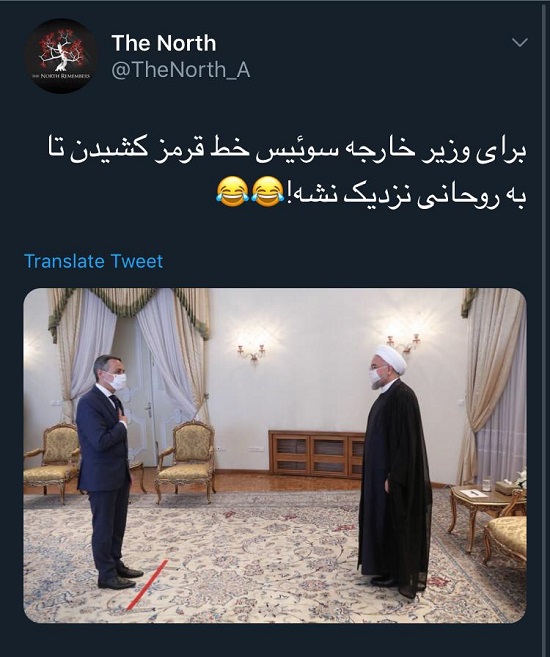Expand the tweet options chevron
The width and height of the screenshot is (550, 657).
(520, 42)
